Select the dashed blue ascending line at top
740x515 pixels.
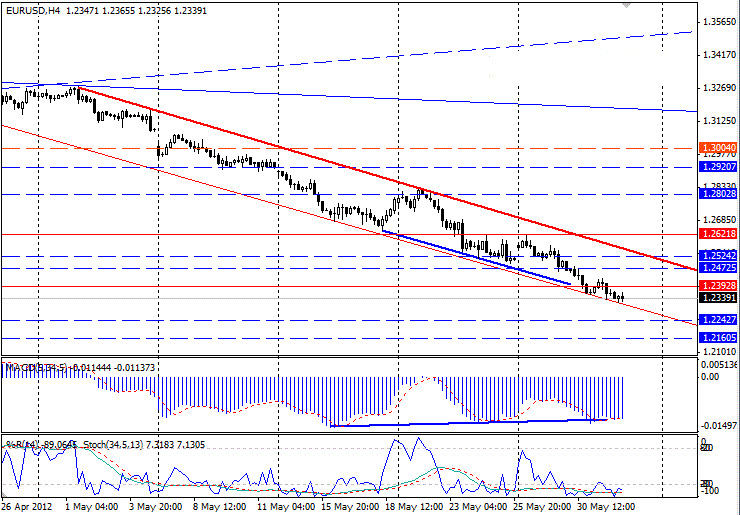coord(347,59)
